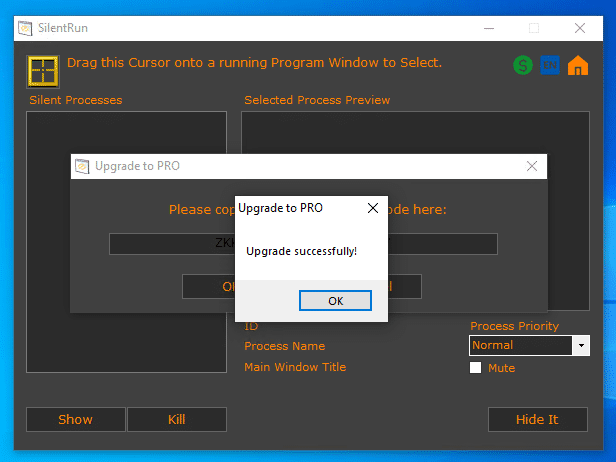
Task: Click the SilentRun app icon in title bar
Action: 26,28
